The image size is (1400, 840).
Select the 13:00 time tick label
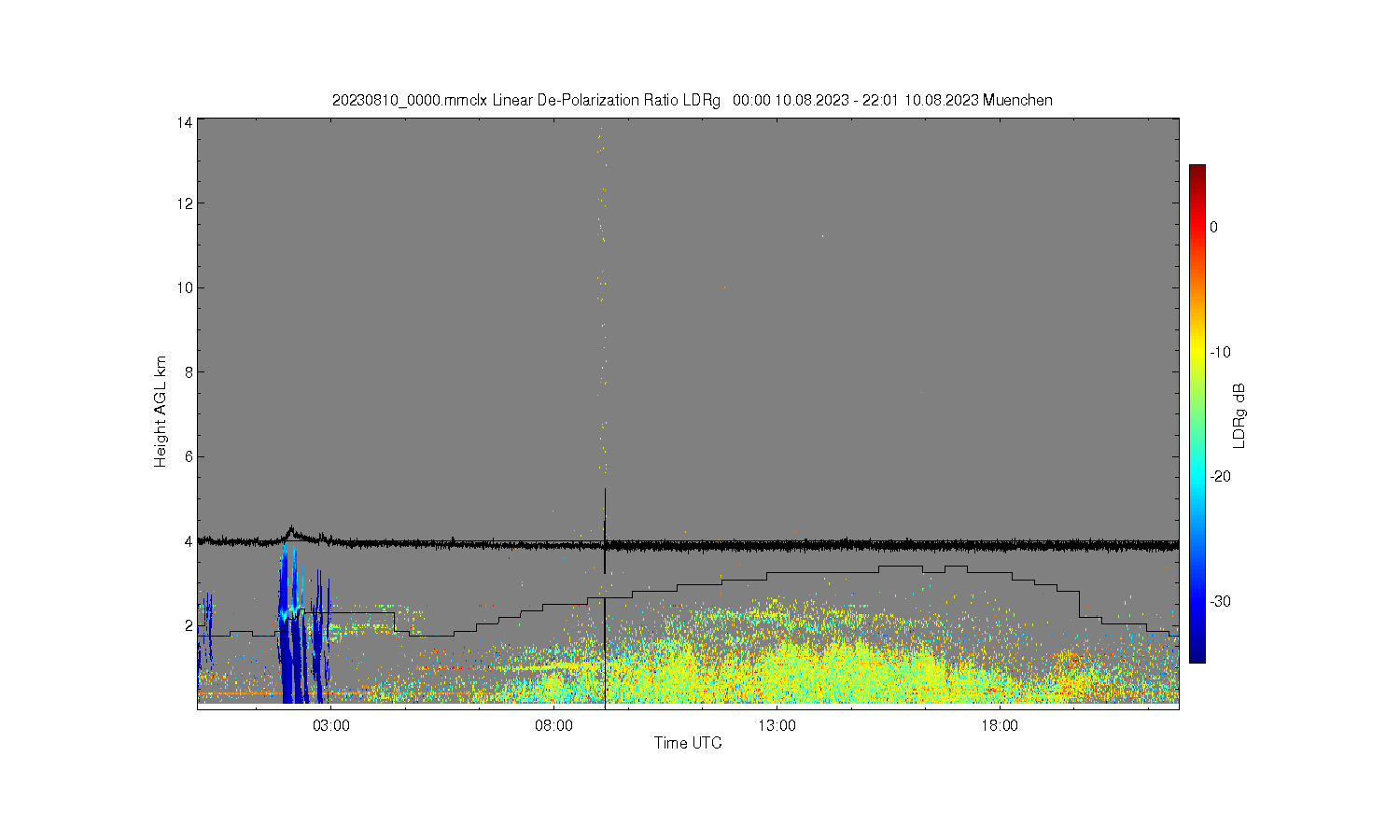coord(777,726)
